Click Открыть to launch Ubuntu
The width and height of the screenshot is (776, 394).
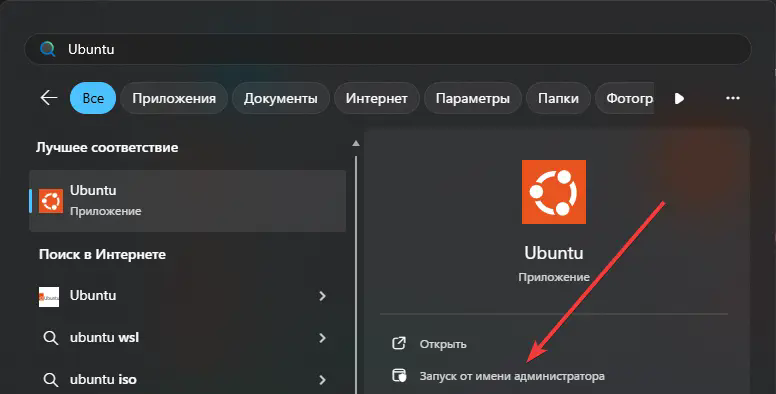pos(443,344)
